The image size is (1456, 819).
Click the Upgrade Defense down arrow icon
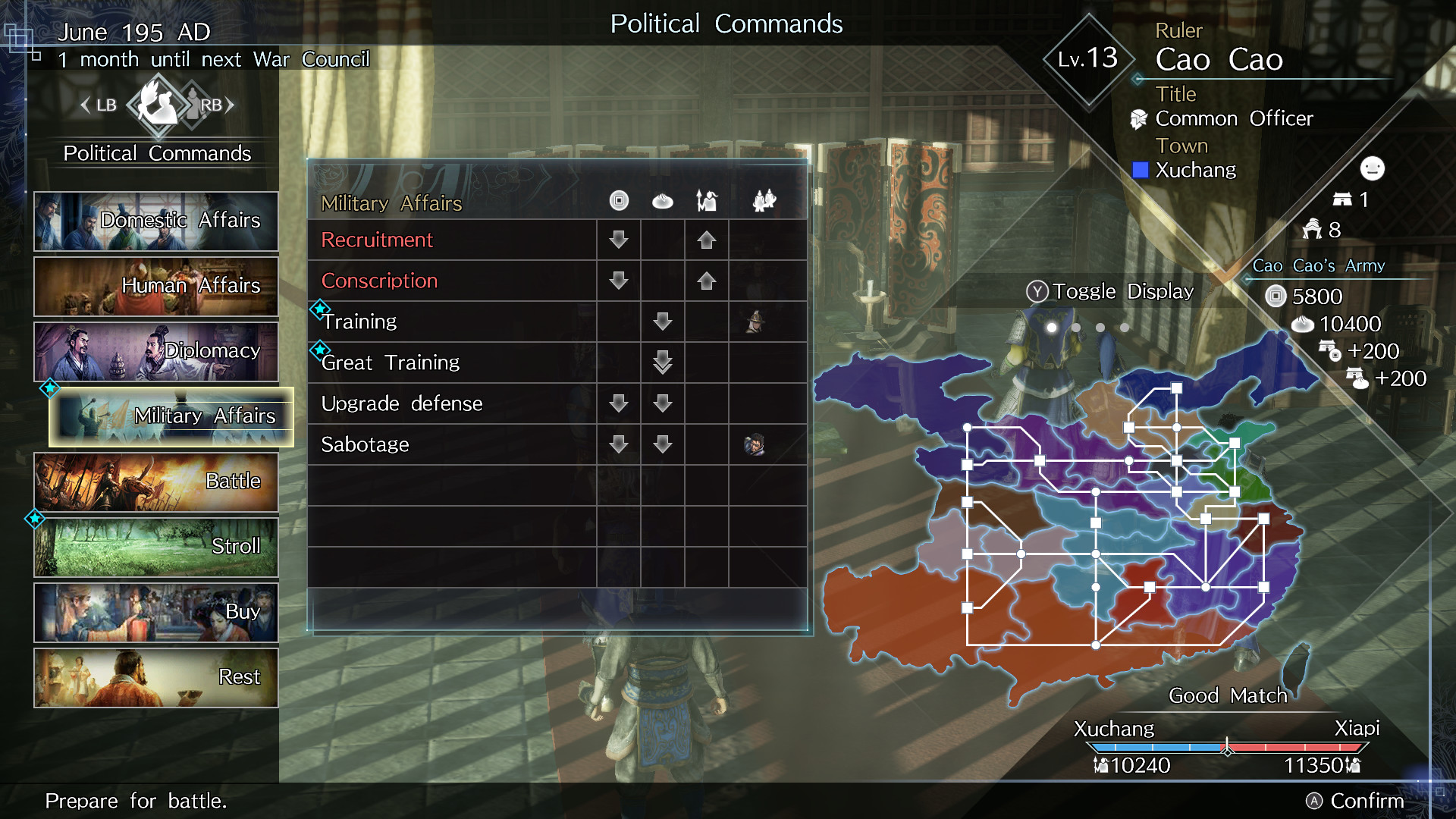coord(618,403)
